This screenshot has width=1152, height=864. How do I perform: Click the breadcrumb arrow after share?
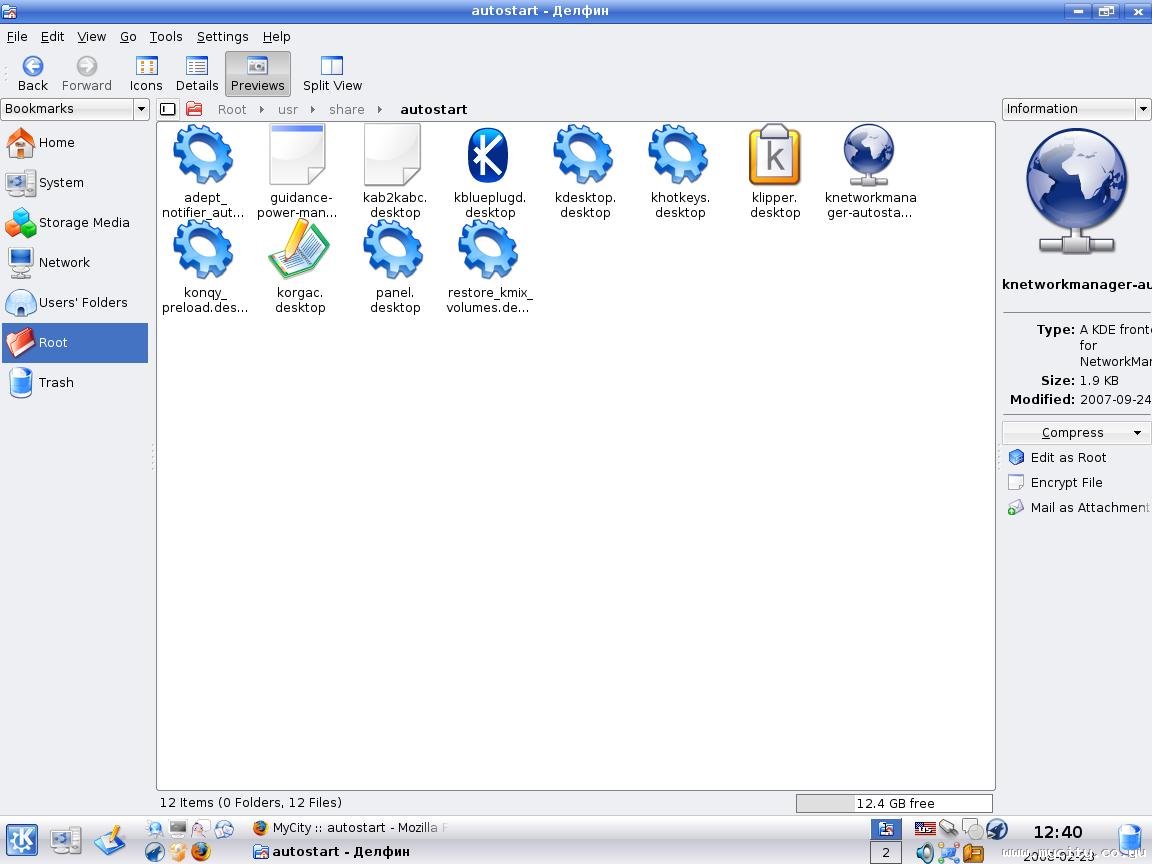(x=380, y=109)
